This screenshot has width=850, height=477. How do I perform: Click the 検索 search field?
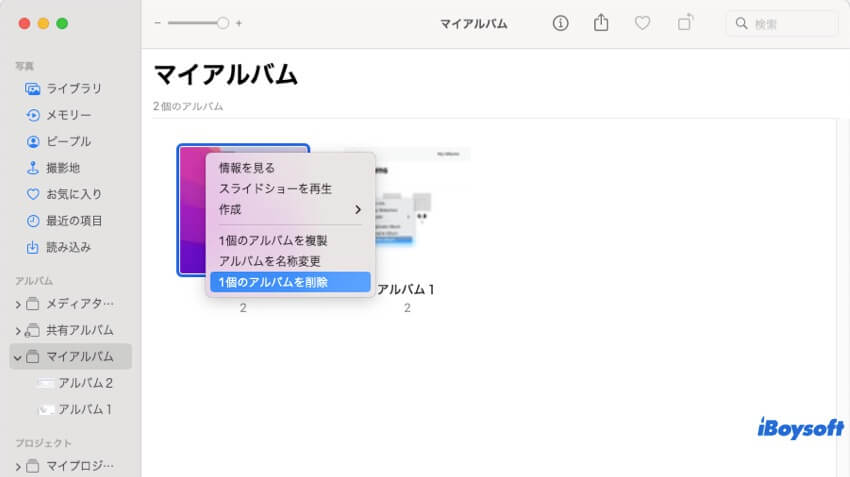click(782, 23)
